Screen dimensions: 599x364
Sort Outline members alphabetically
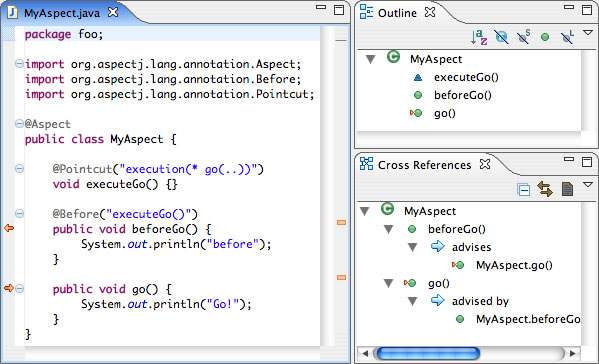click(x=479, y=37)
